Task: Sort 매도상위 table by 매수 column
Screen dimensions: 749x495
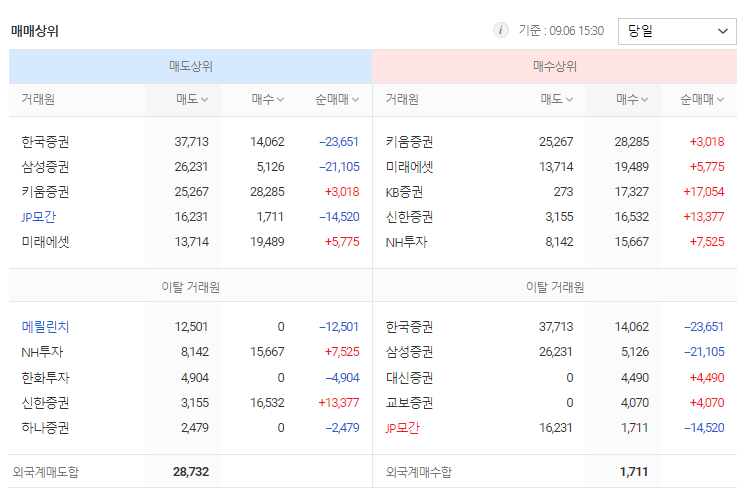Action: (268, 99)
